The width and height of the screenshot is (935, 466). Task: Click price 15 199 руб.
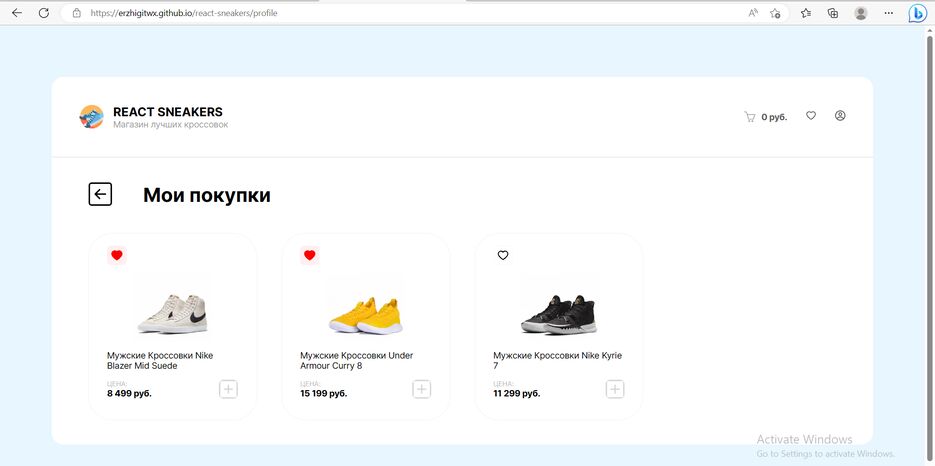pos(324,394)
